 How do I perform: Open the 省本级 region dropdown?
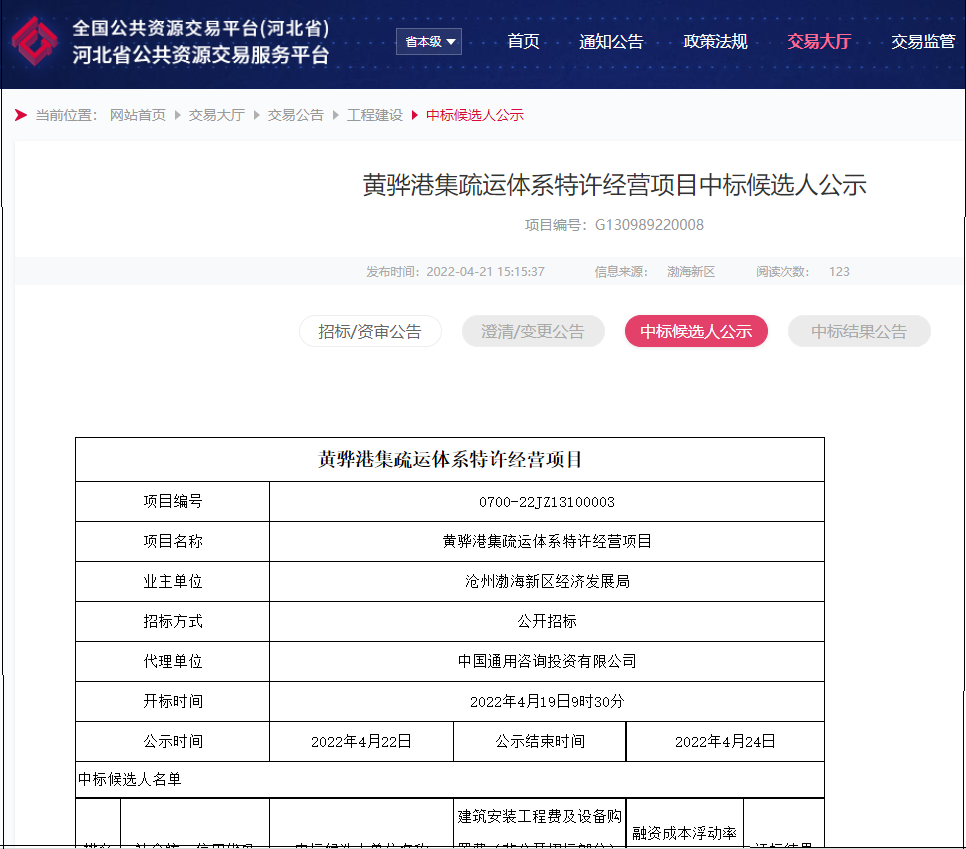(x=429, y=41)
